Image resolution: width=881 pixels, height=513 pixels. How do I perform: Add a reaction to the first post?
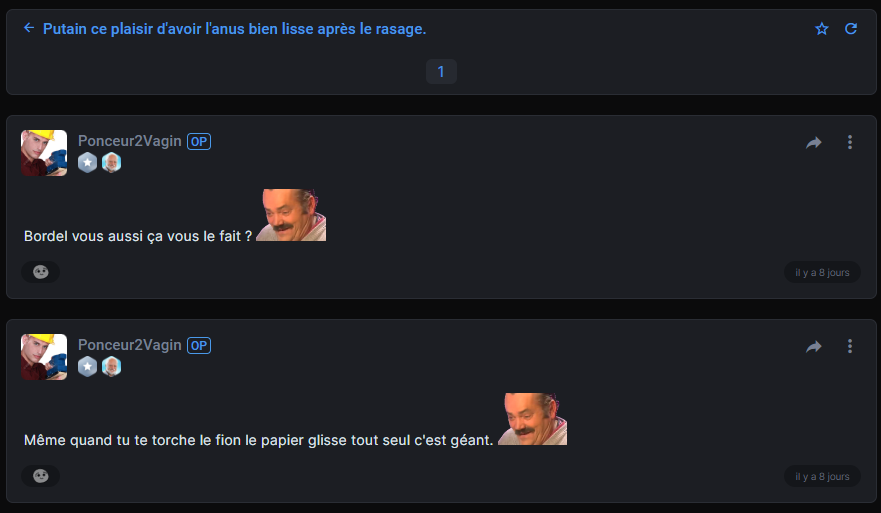40,272
